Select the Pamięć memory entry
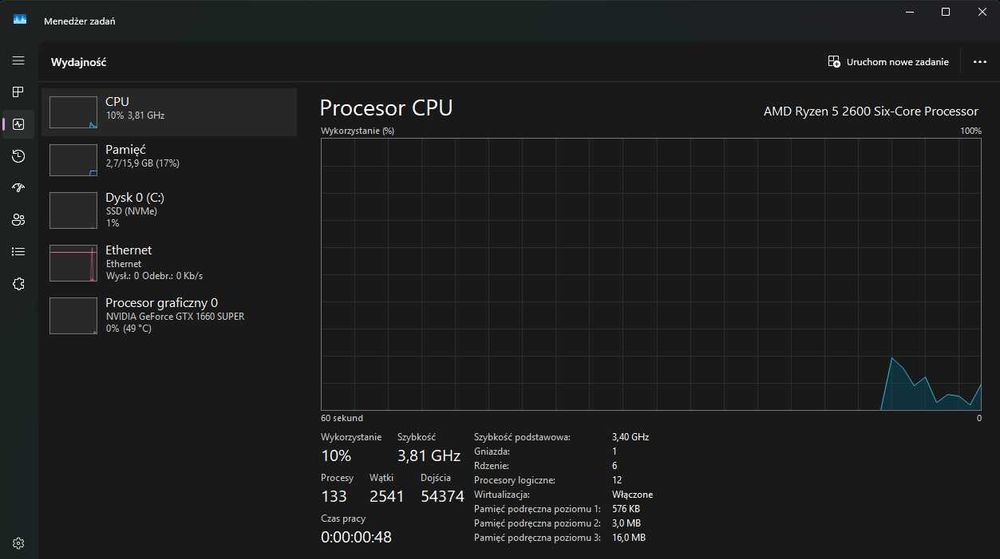Screen dimensions: 1000x559 pos(169,158)
